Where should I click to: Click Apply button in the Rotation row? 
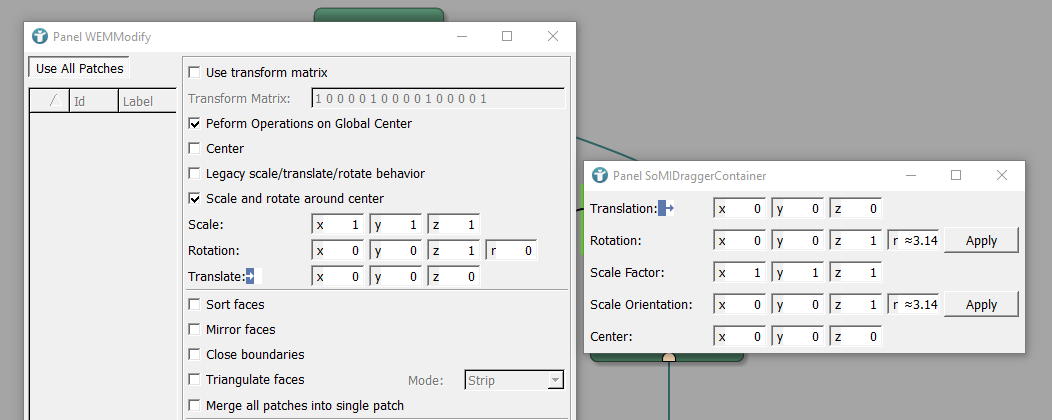981,241
